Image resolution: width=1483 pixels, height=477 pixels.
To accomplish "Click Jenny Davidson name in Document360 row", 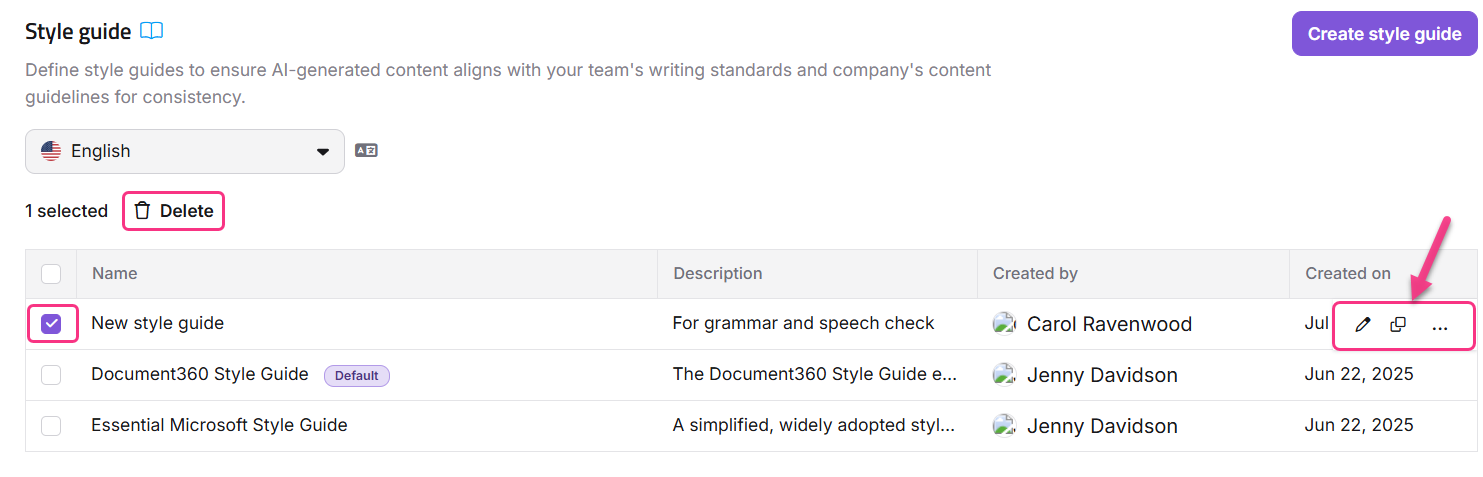I will (1102, 375).
